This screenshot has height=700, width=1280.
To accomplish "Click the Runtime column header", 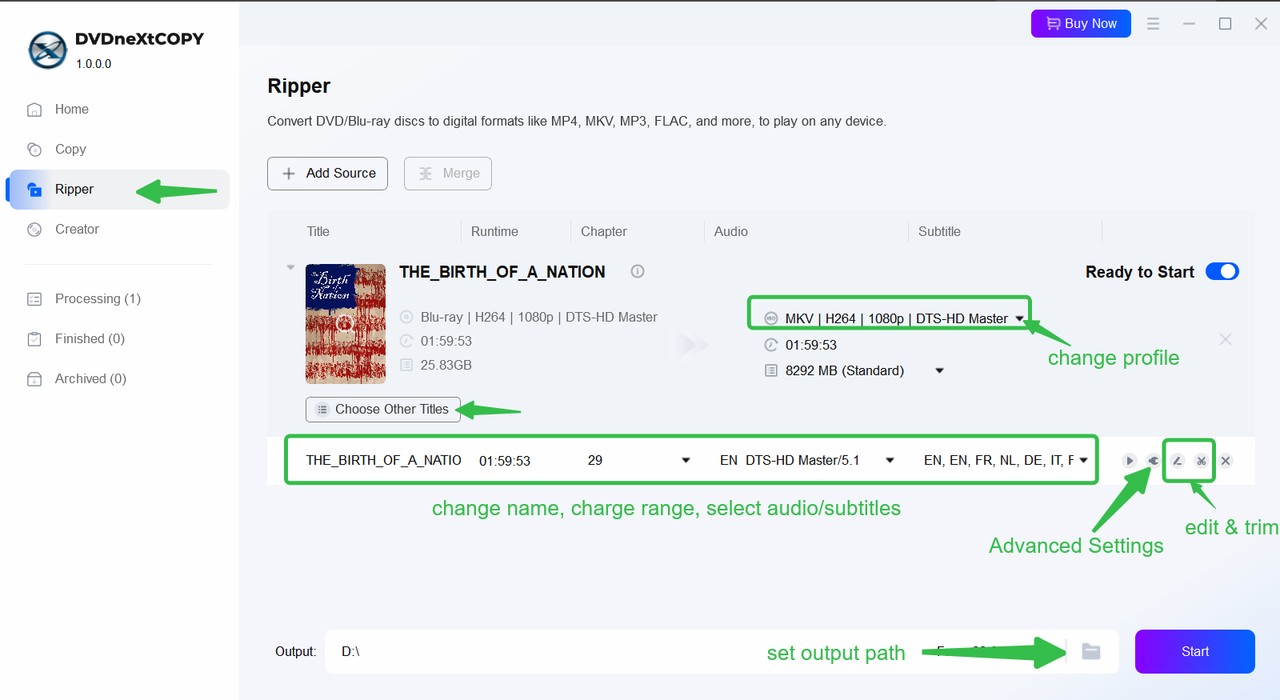I will tap(495, 231).
